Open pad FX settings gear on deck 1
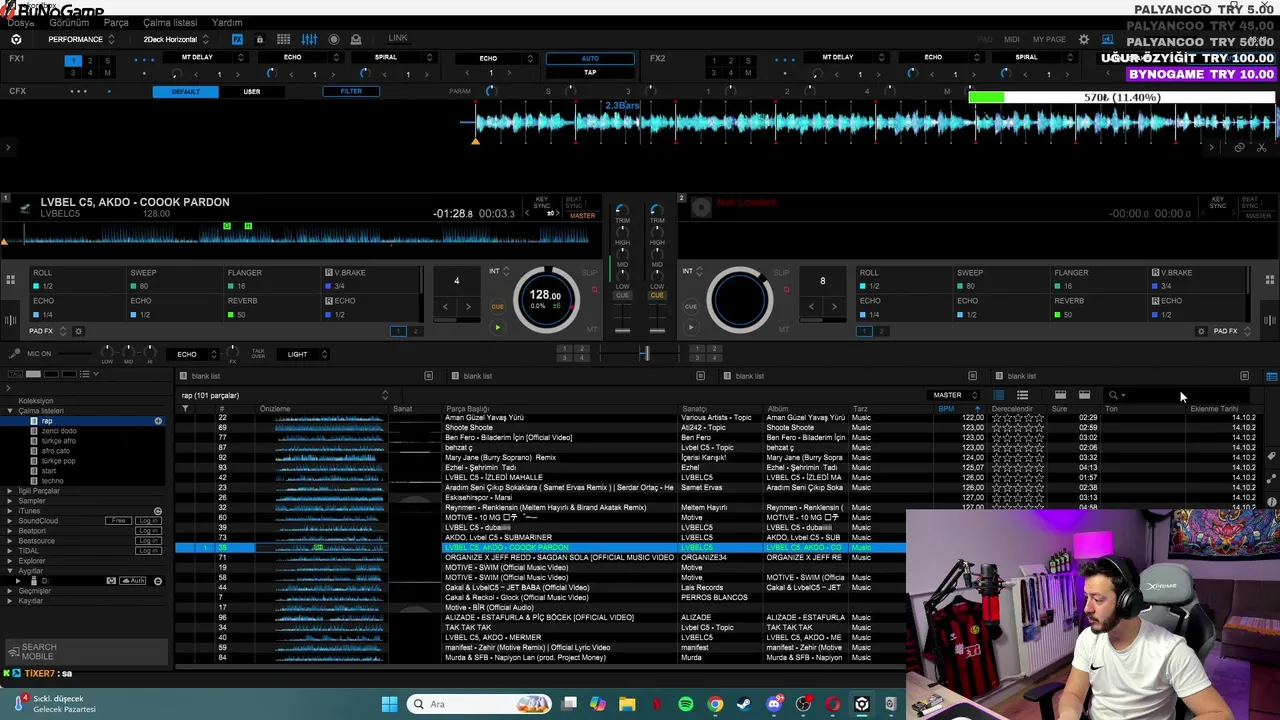 tap(78, 331)
